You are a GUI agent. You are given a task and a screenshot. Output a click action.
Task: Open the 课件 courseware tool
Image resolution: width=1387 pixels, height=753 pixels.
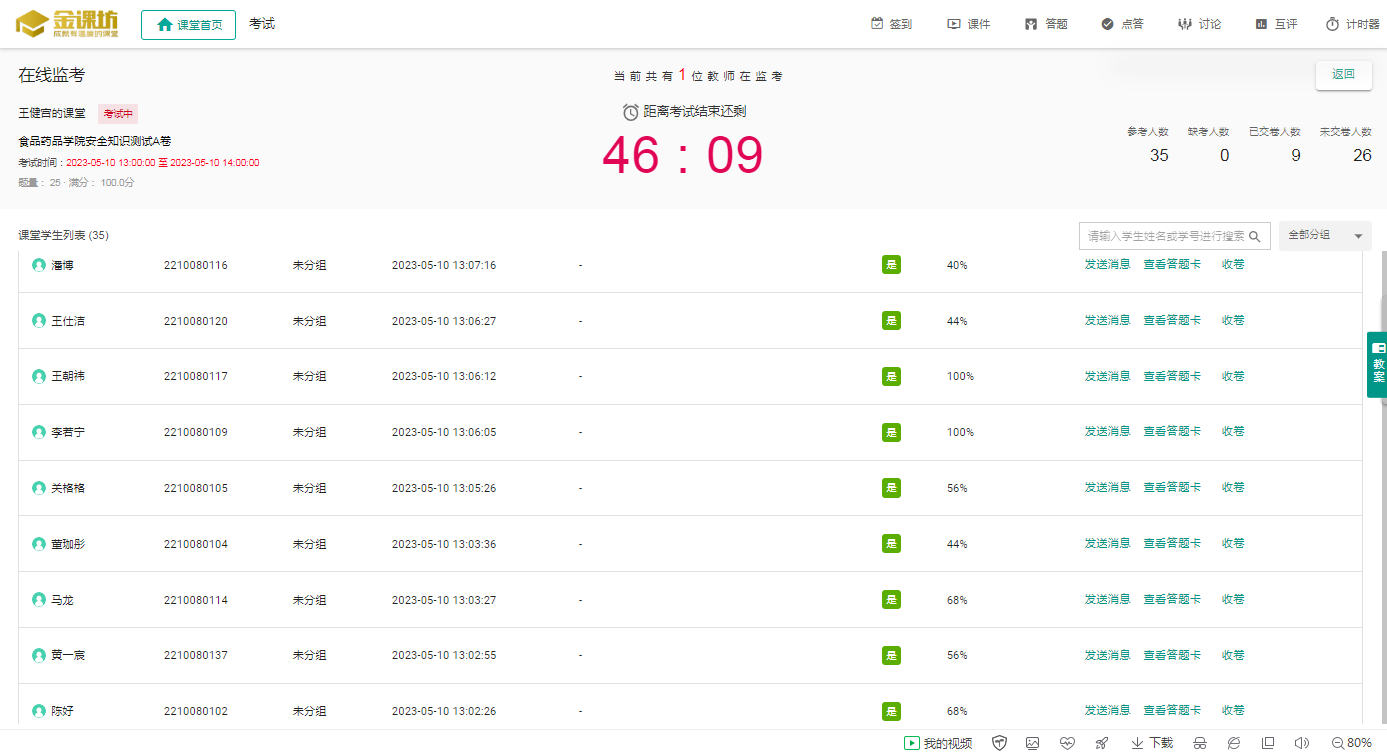click(968, 24)
